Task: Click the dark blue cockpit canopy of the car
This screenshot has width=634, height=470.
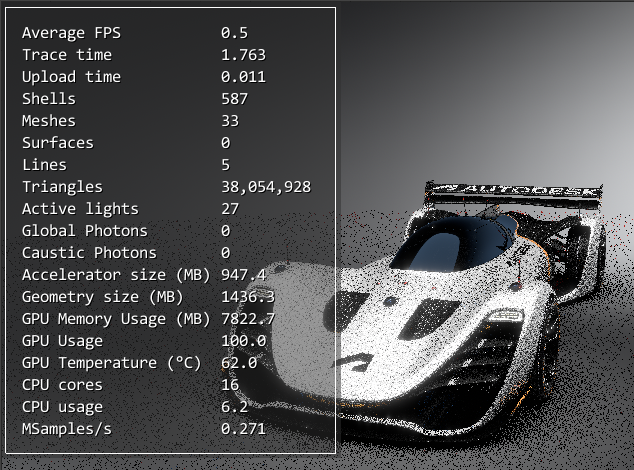Action: tap(453, 242)
